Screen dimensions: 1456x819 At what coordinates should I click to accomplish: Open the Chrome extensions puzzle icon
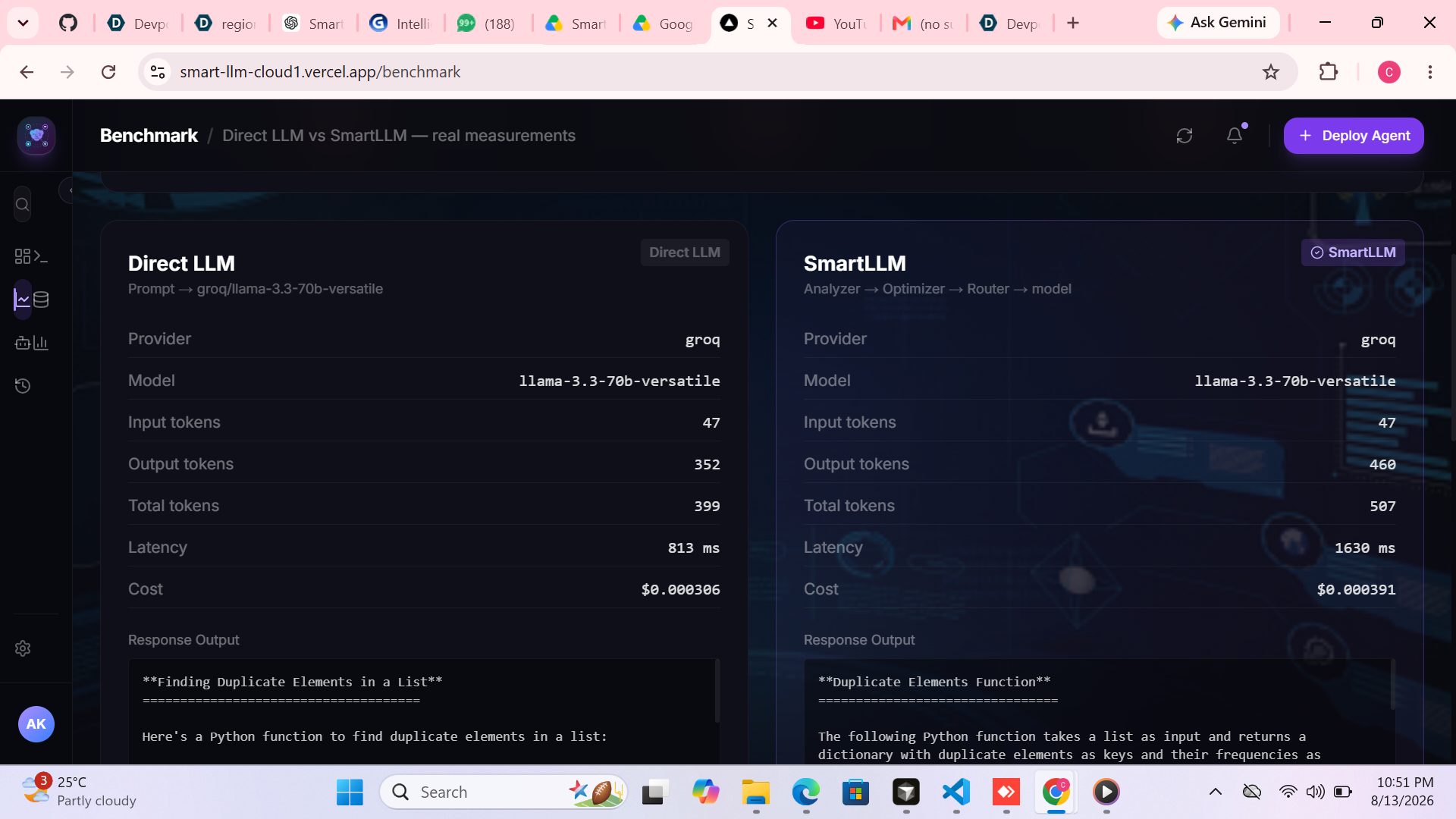[x=1329, y=72]
